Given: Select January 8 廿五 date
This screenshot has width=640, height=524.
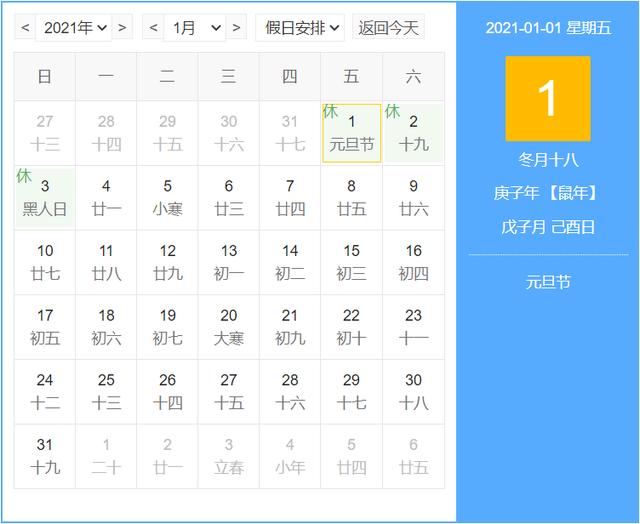Looking at the screenshot, I should coord(351,198).
